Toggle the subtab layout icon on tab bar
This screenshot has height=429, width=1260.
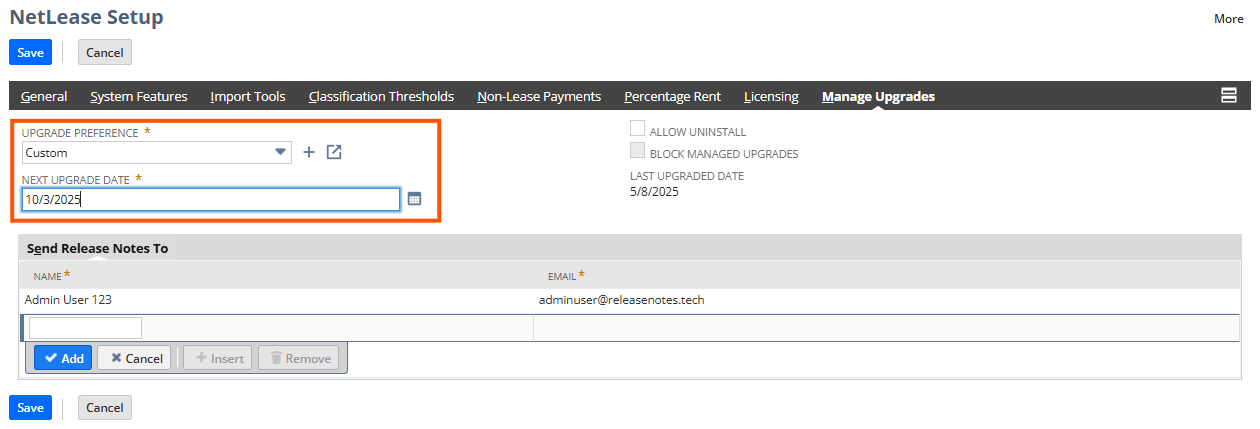point(1229,95)
